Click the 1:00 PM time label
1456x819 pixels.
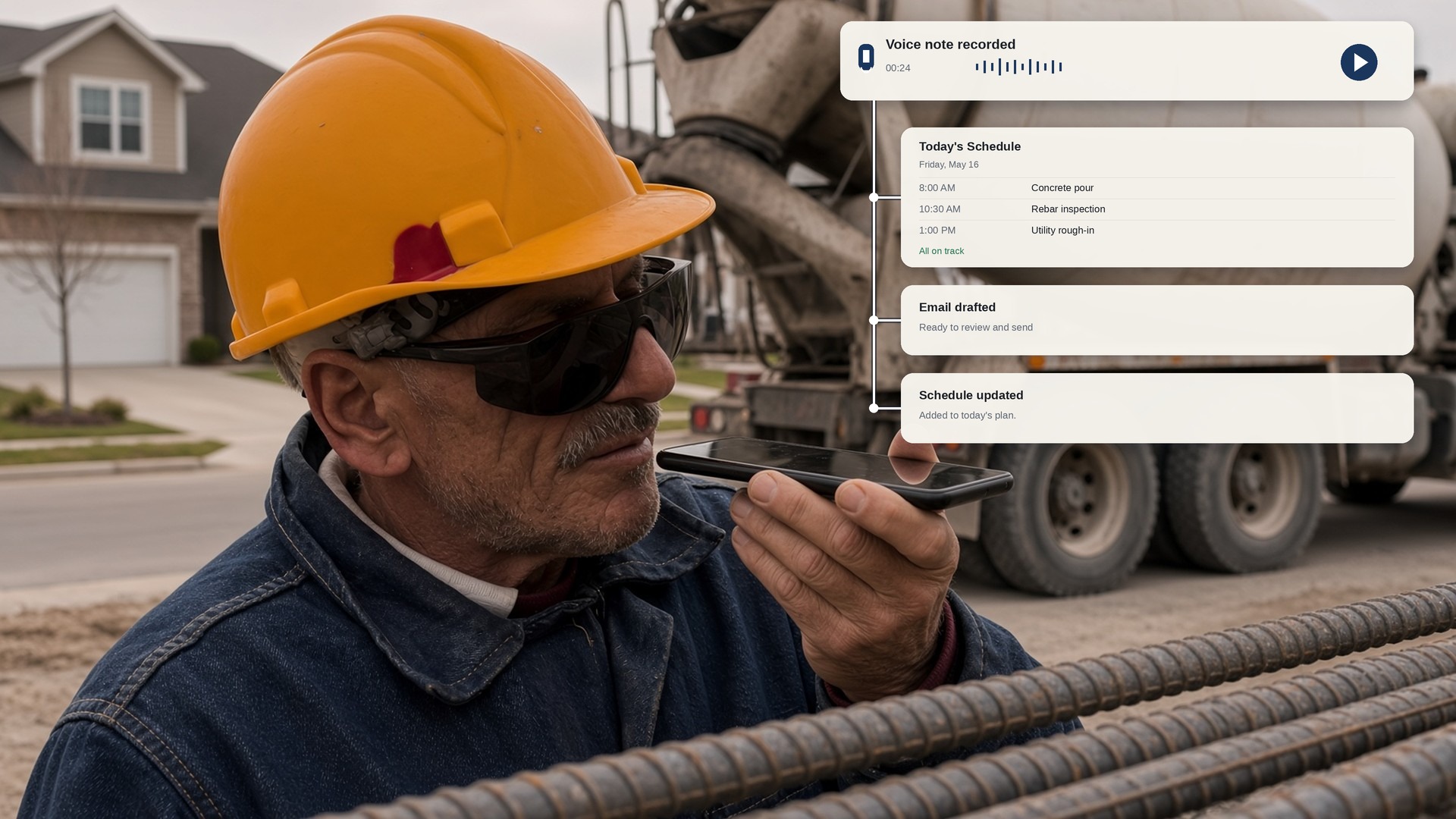937,231
